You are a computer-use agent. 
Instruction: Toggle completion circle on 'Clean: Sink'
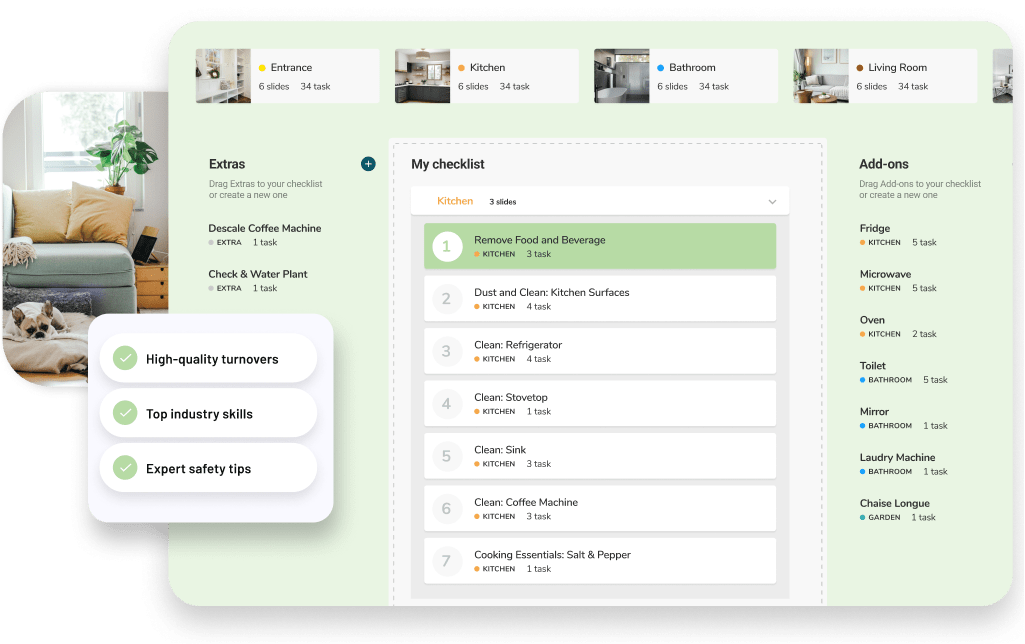447,456
